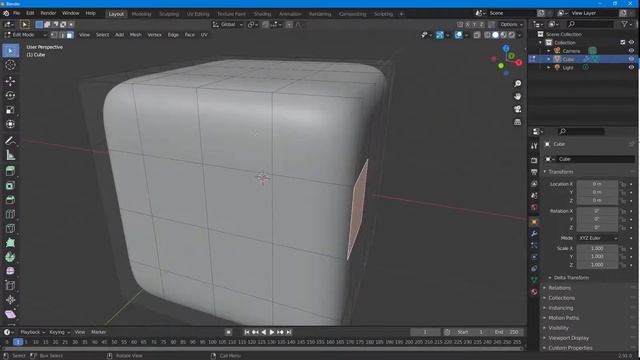Select the Edge Slide tool
Viewport: 640px width, 360px height.
[x=10, y=285]
